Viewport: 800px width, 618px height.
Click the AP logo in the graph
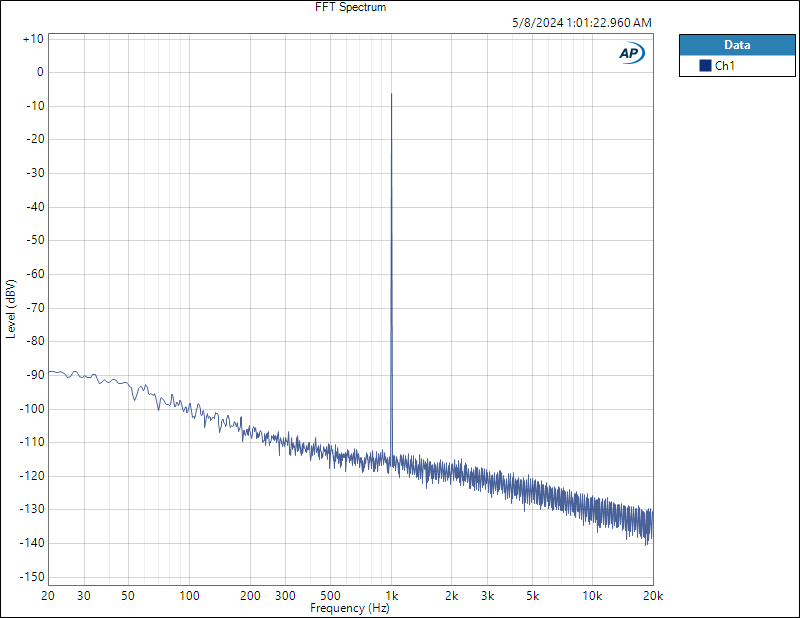(x=632, y=53)
